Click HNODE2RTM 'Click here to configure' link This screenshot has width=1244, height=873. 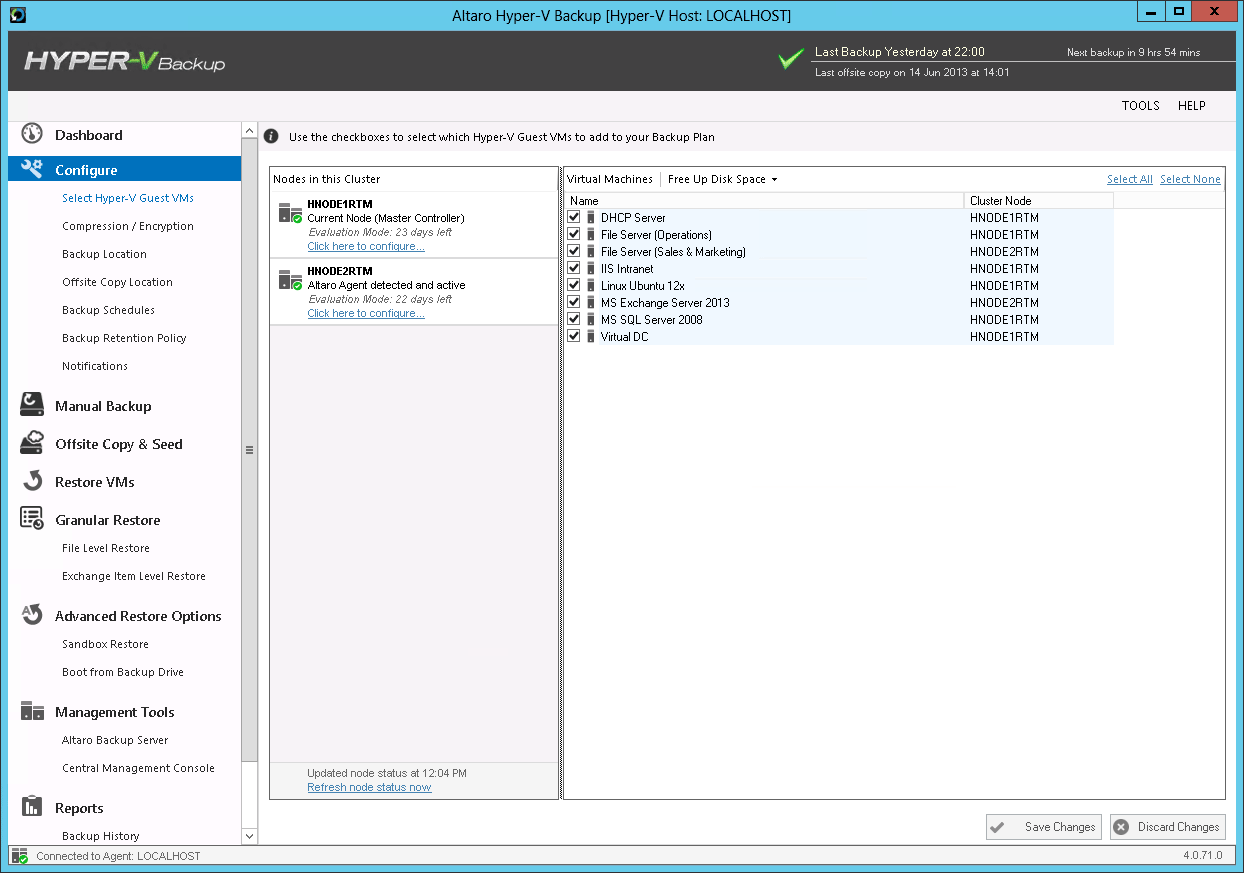point(366,313)
